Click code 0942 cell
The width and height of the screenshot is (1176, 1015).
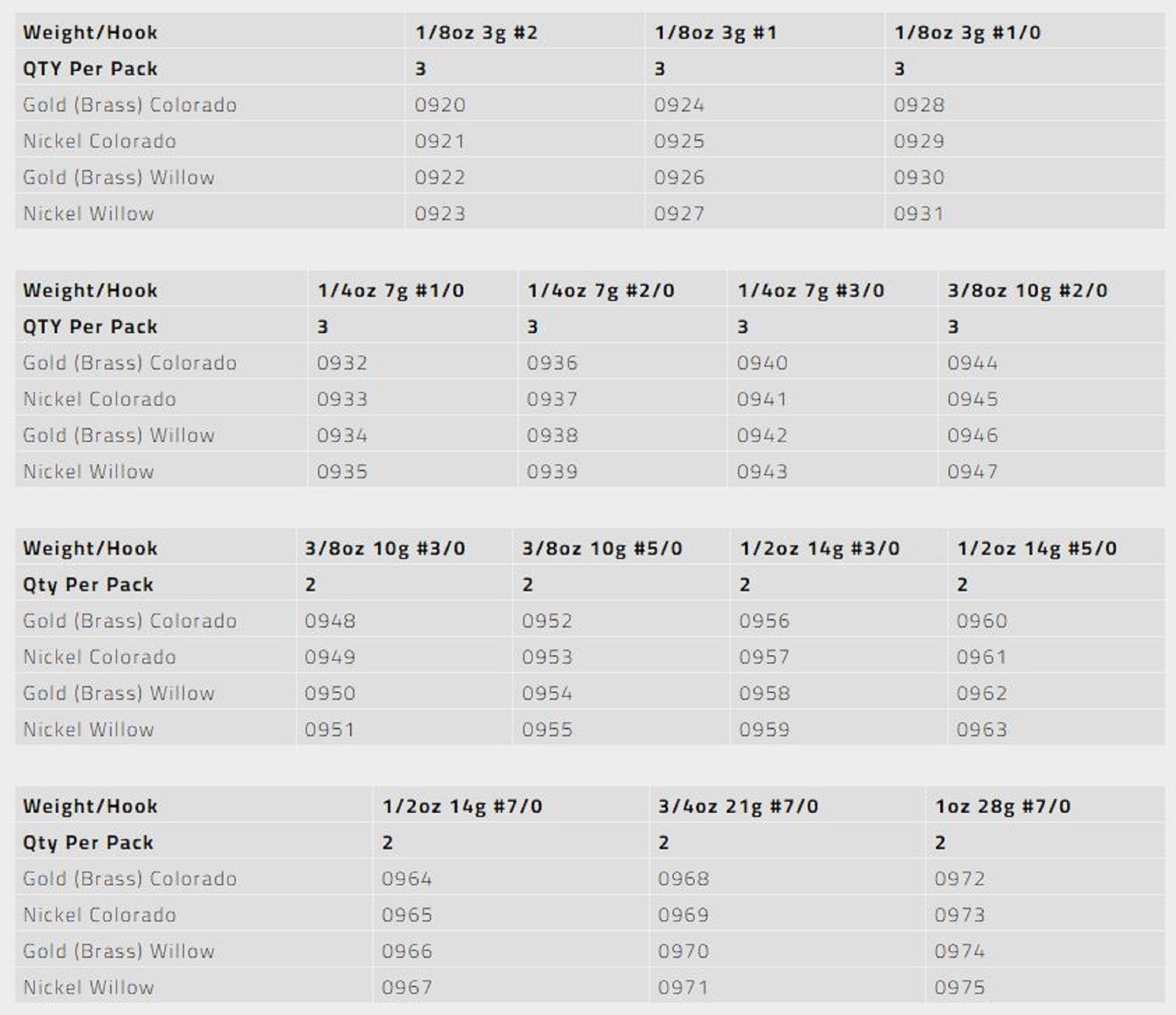click(762, 436)
